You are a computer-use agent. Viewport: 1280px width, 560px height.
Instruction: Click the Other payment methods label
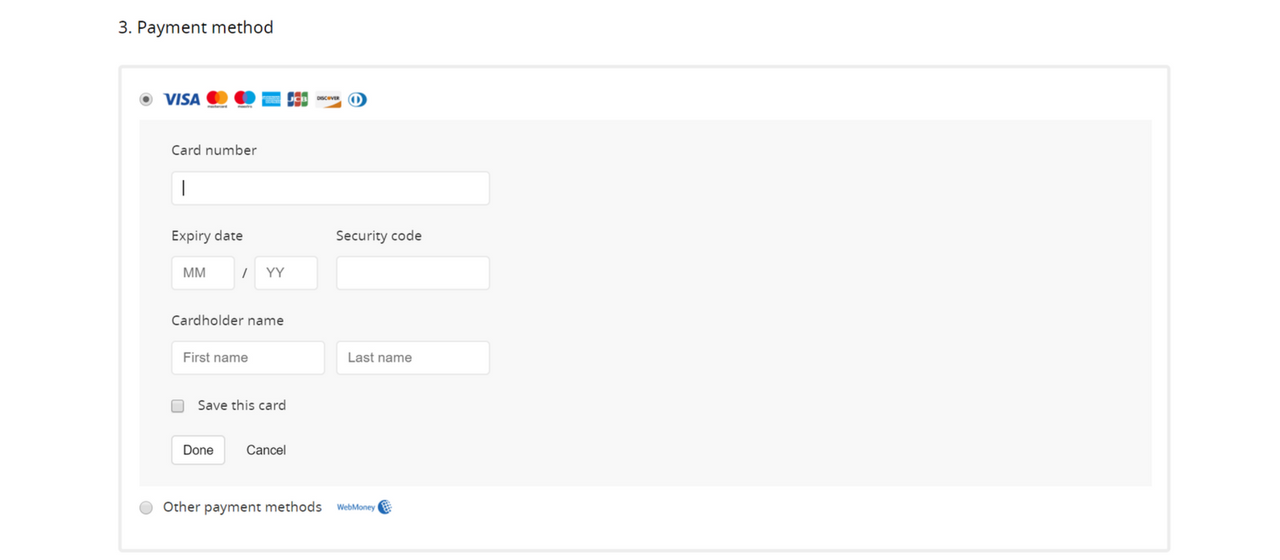pyautogui.click(x=242, y=507)
